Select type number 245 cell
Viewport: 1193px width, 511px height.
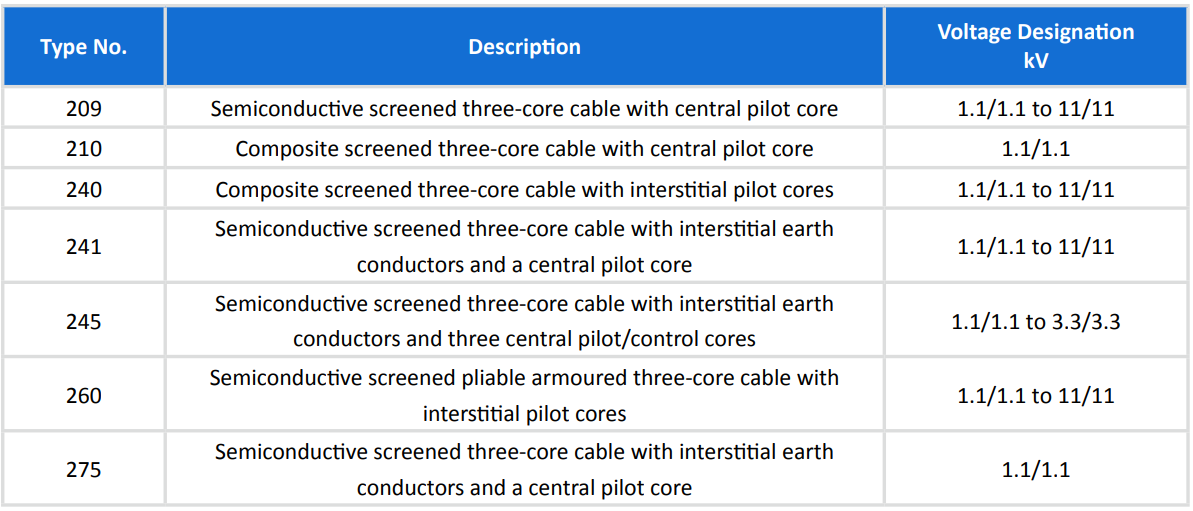tap(84, 322)
